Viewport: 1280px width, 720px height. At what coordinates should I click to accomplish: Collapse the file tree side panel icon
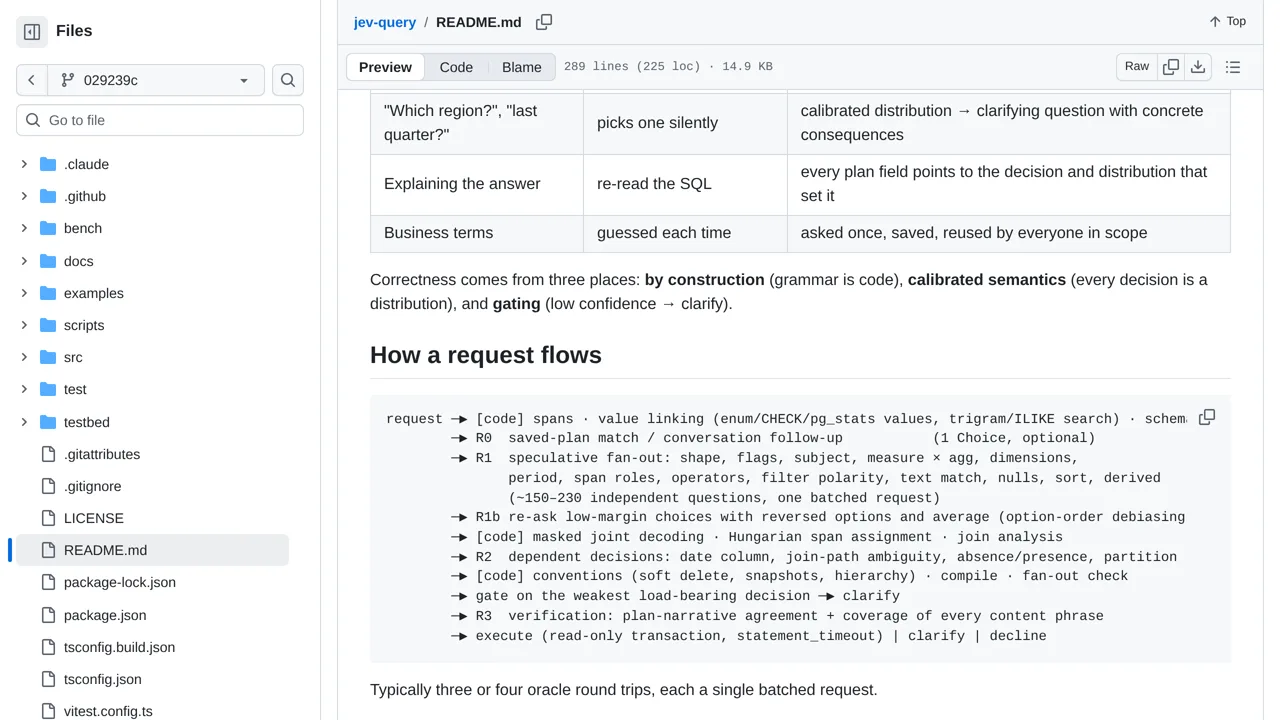[x=32, y=32]
